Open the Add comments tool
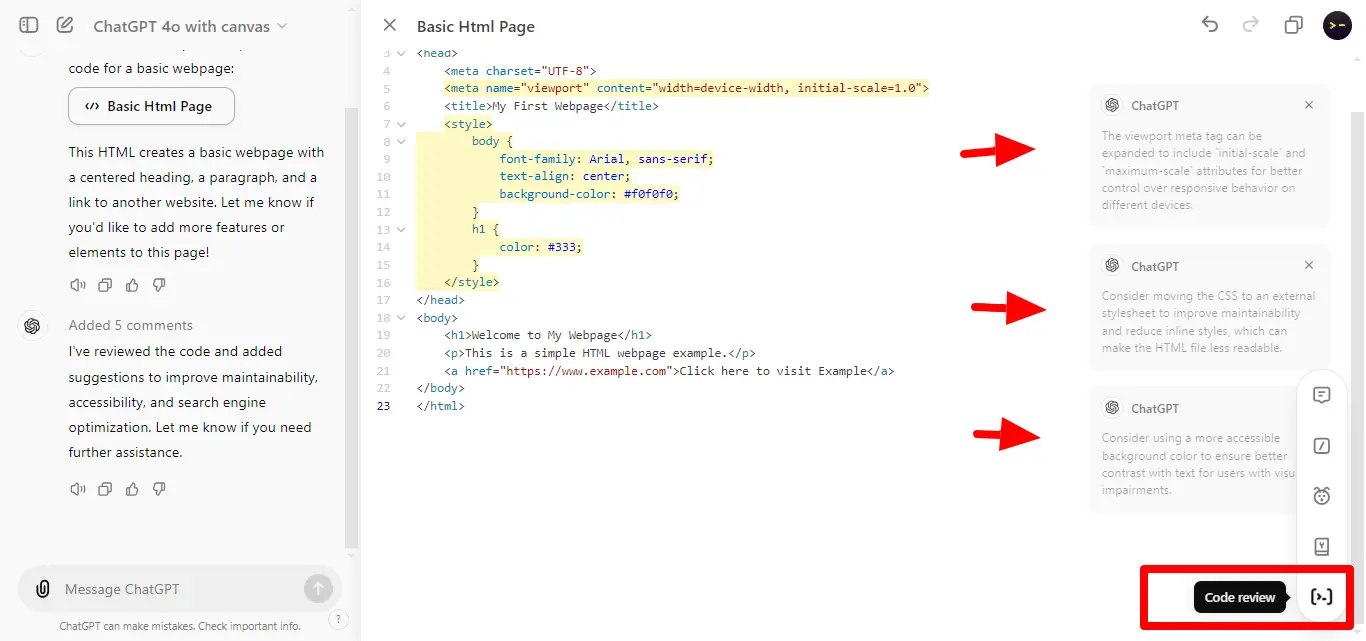 [x=1321, y=394]
